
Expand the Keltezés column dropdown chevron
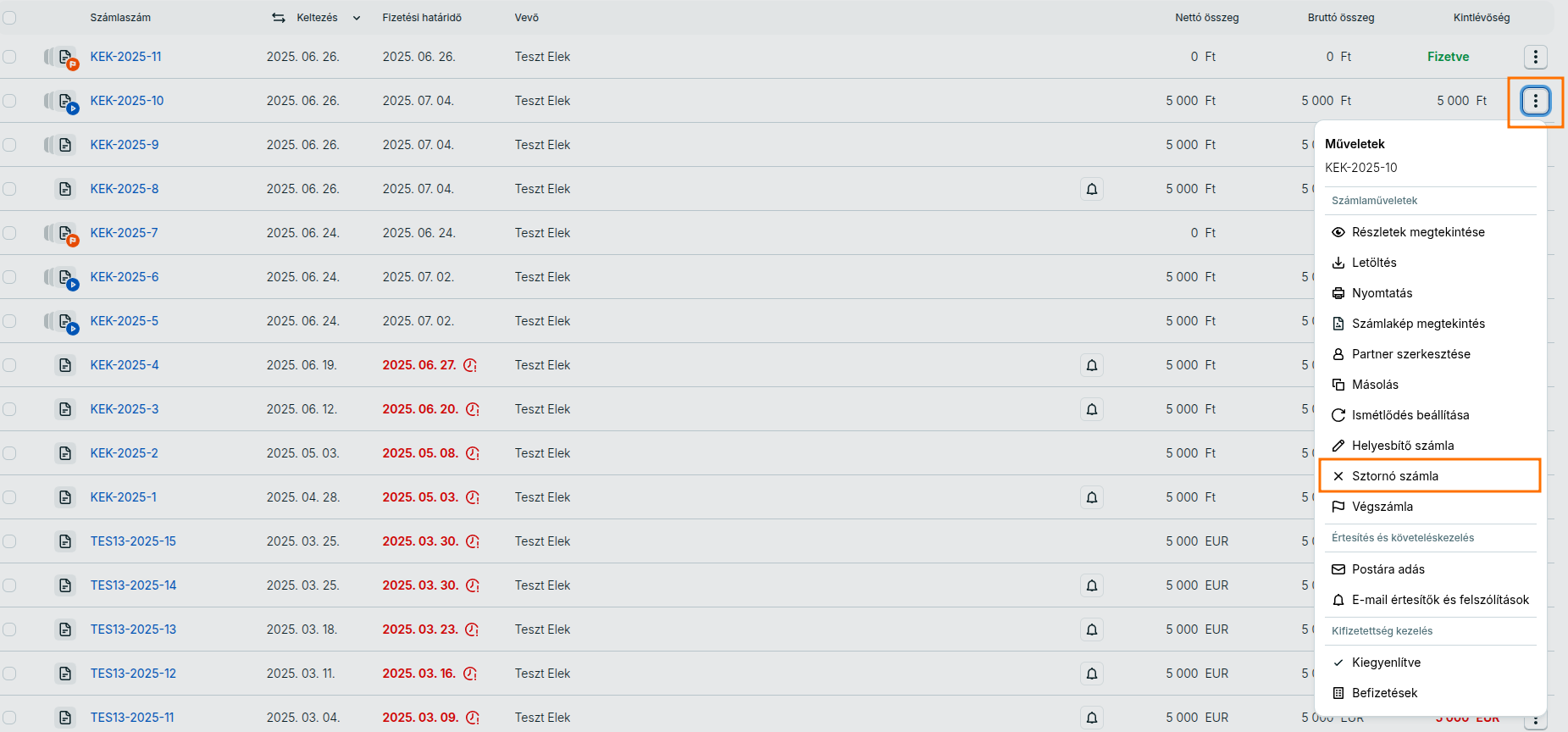click(357, 18)
